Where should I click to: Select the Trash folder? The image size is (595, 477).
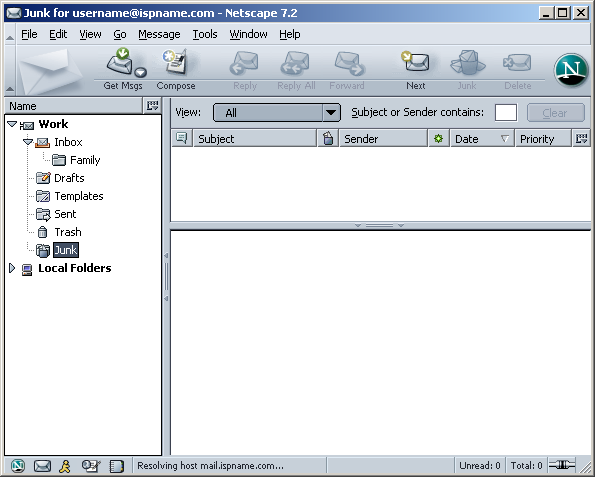68,232
